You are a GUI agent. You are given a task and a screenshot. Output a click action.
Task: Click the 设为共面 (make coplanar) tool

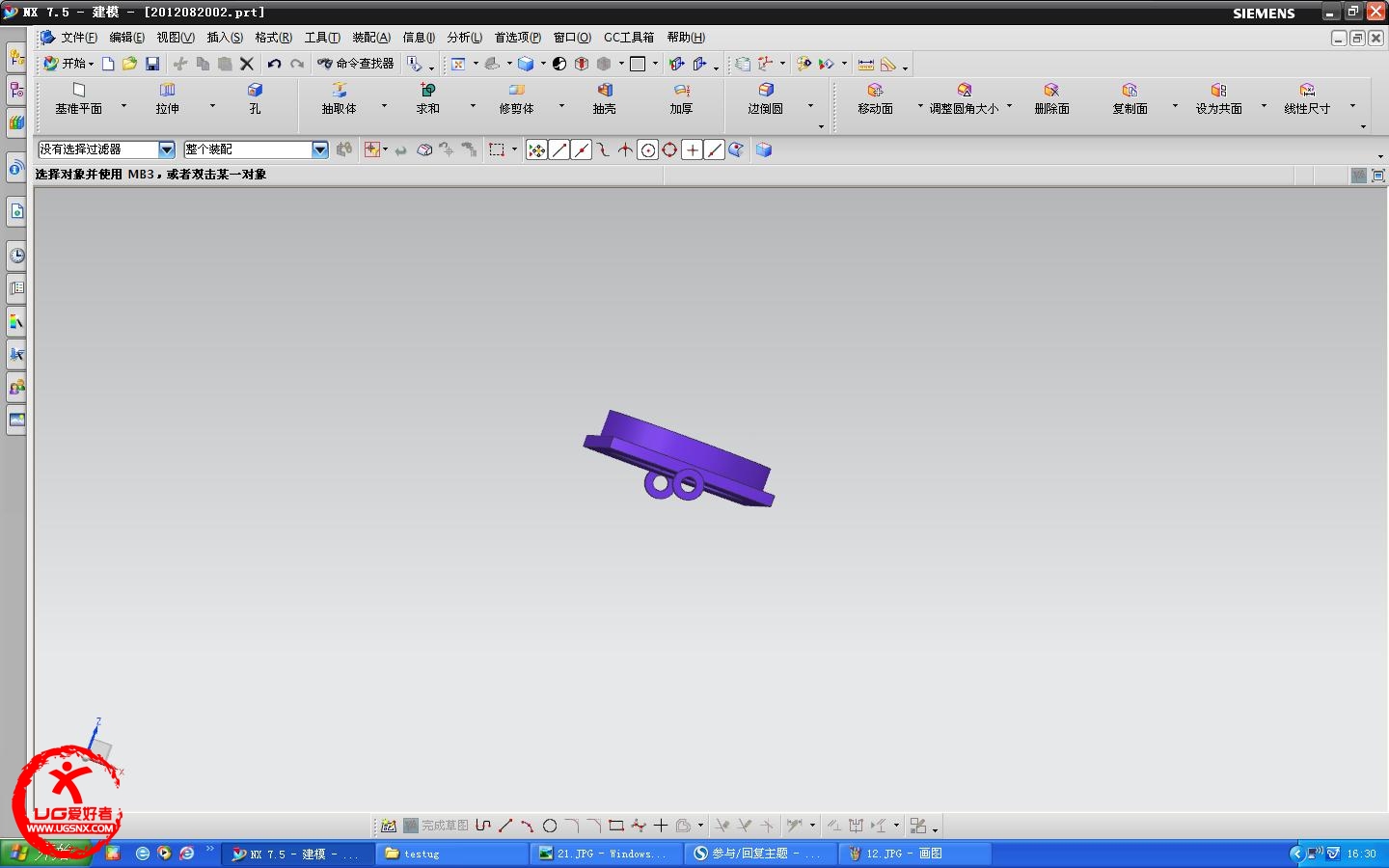pos(1218,99)
